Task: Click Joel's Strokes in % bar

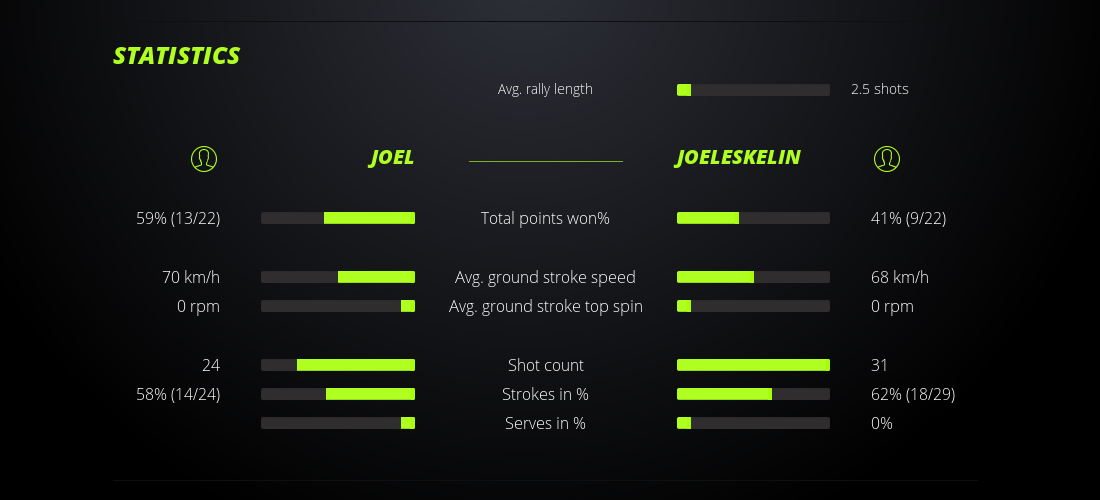Action: 338,394
